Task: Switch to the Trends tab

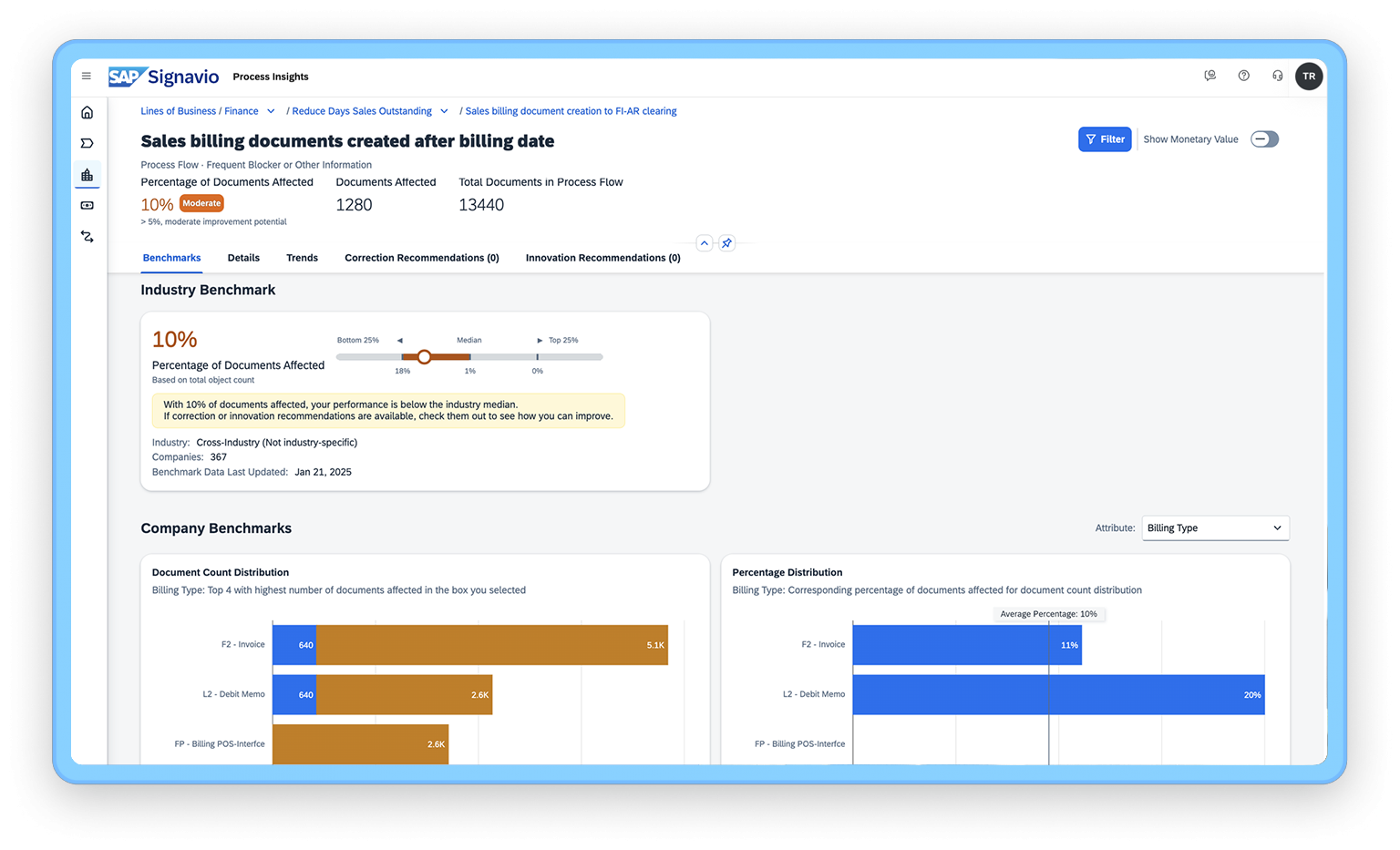Action: (x=302, y=258)
